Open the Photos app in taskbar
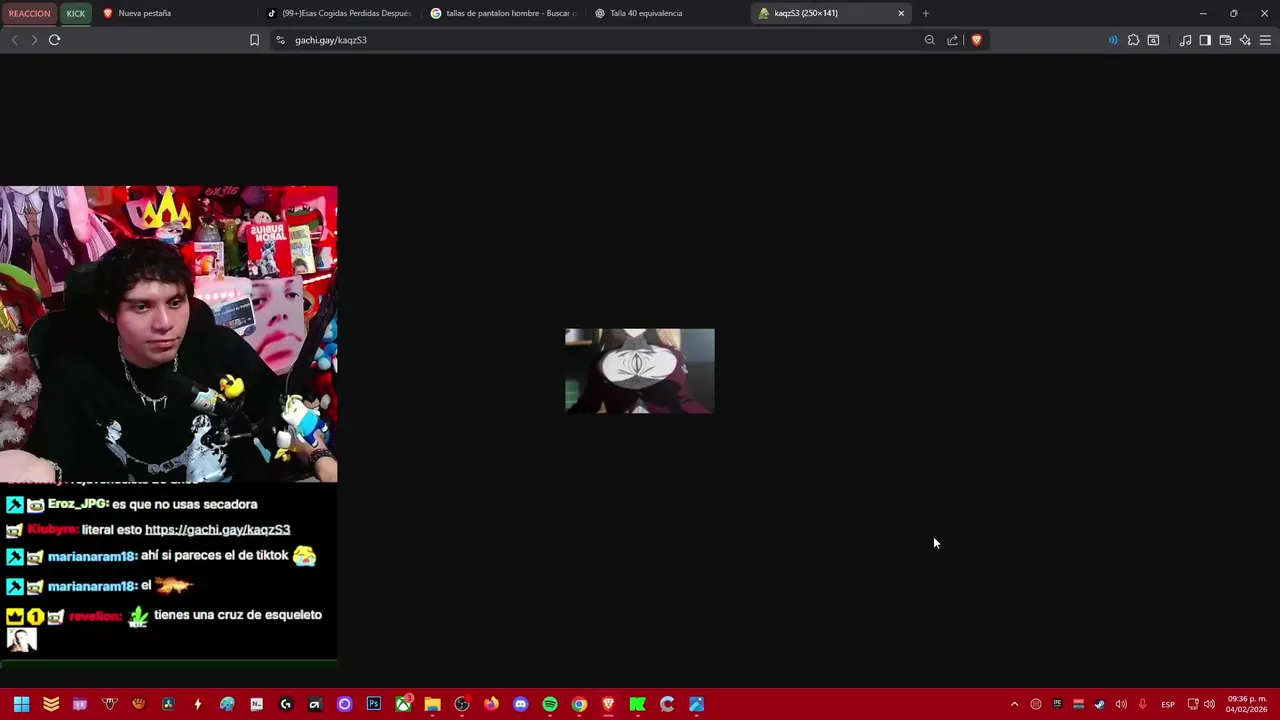The image size is (1280, 720). (696, 704)
